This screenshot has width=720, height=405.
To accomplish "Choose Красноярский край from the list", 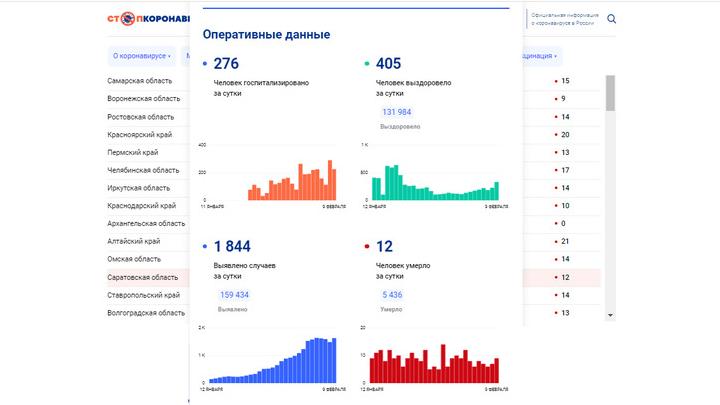I will click(x=142, y=134).
